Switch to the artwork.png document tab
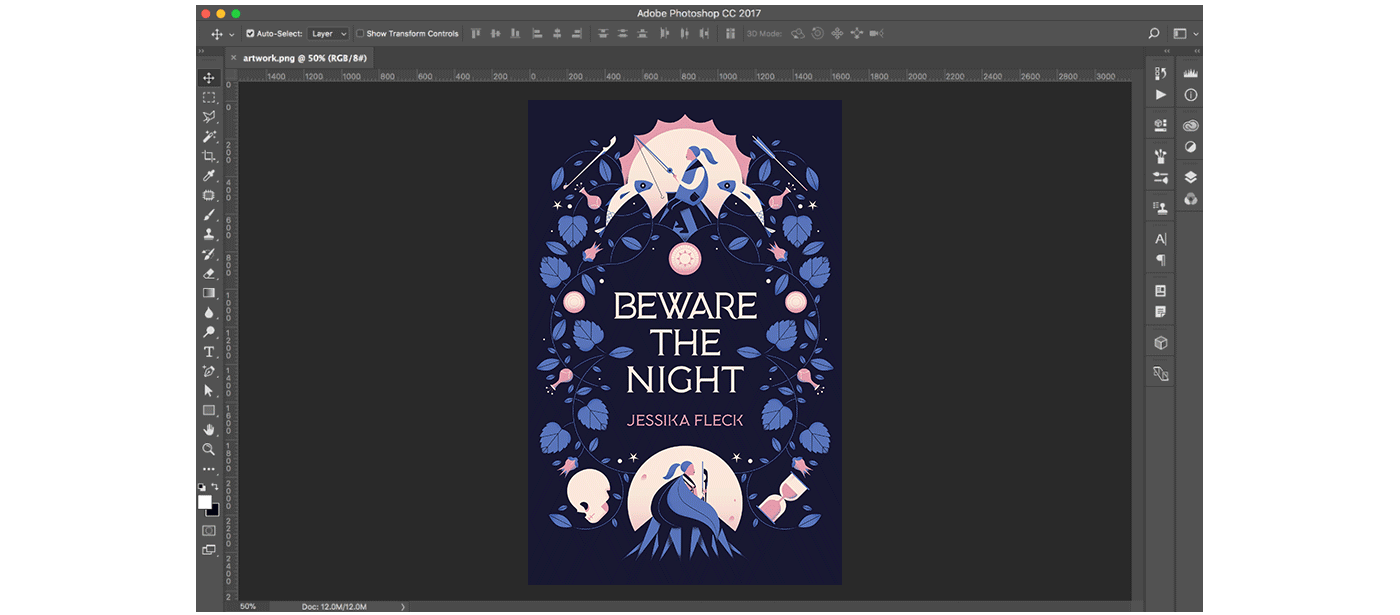Viewport: 1400px width, 615px height. click(305, 58)
